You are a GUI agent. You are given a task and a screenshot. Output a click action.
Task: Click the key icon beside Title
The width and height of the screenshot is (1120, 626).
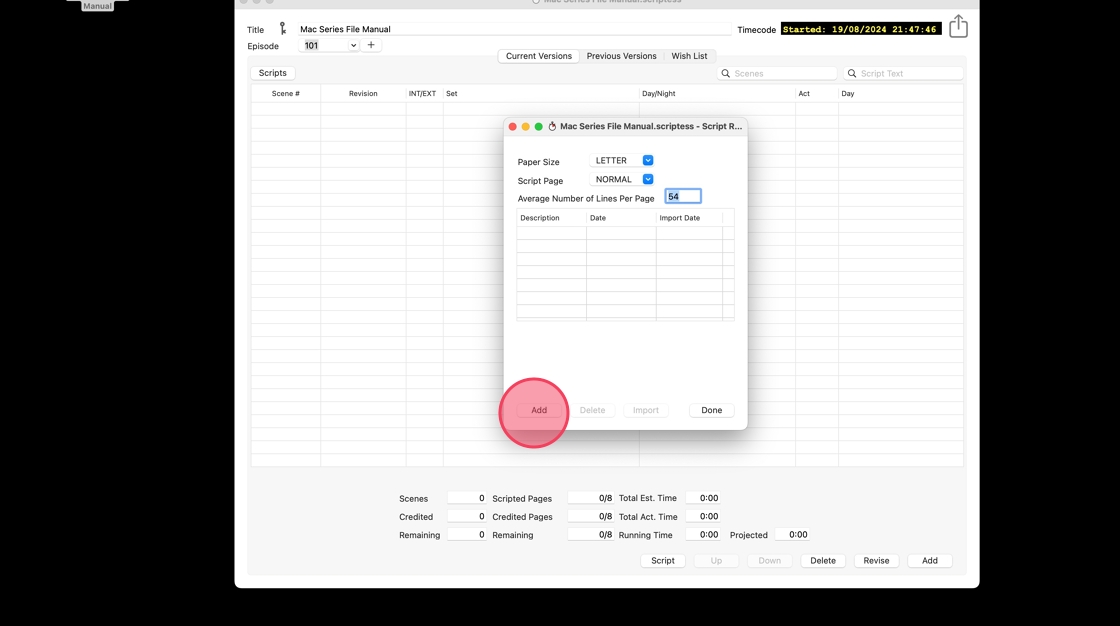click(x=283, y=29)
